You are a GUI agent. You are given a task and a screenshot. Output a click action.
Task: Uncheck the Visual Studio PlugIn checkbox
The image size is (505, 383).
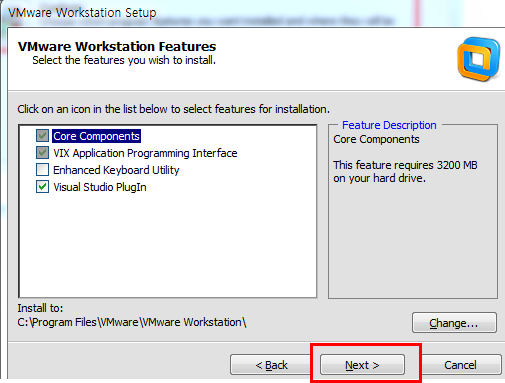click(x=42, y=187)
